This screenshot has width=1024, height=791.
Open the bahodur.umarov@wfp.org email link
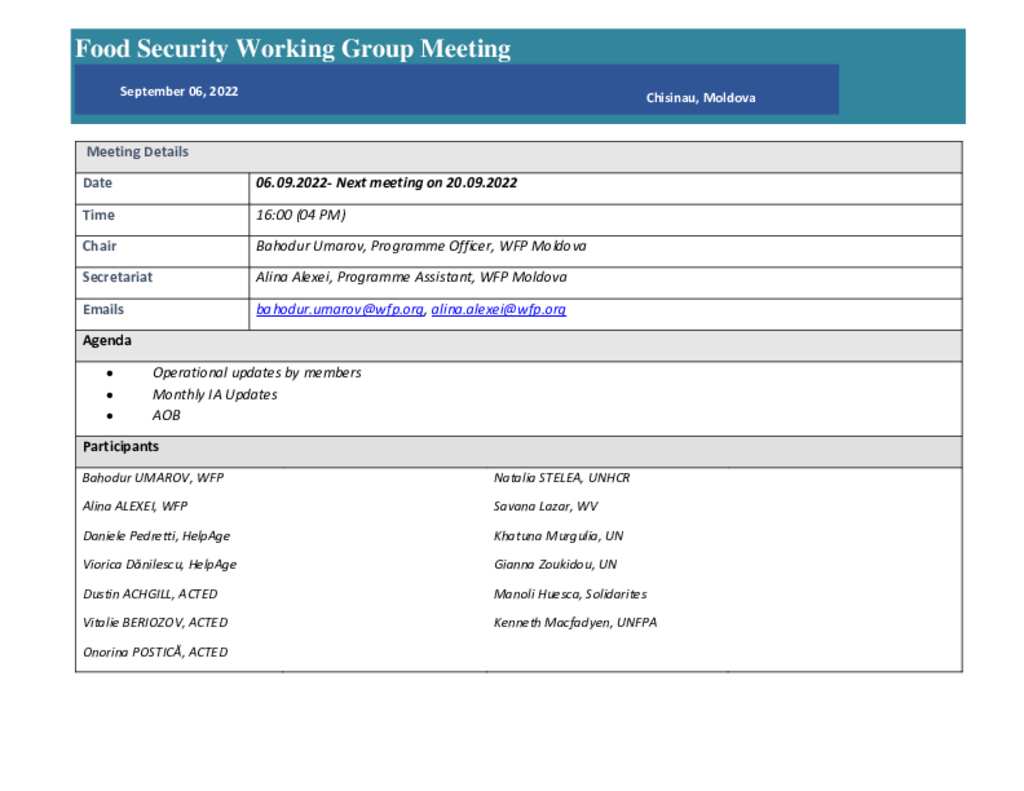(x=340, y=310)
